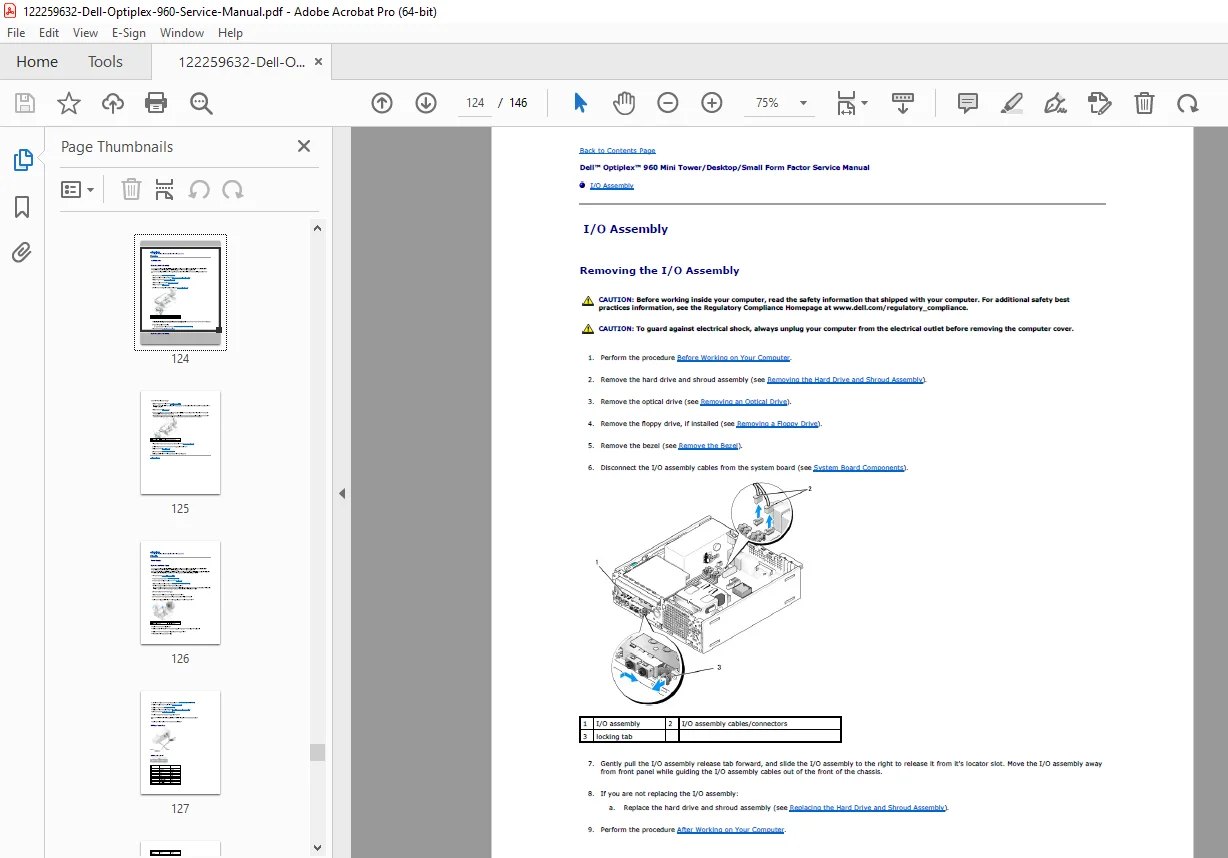Screen dimensions: 1228x858
Task: Delete the selected thumbnail in the thumbnails panel
Action: click(131, 190)
